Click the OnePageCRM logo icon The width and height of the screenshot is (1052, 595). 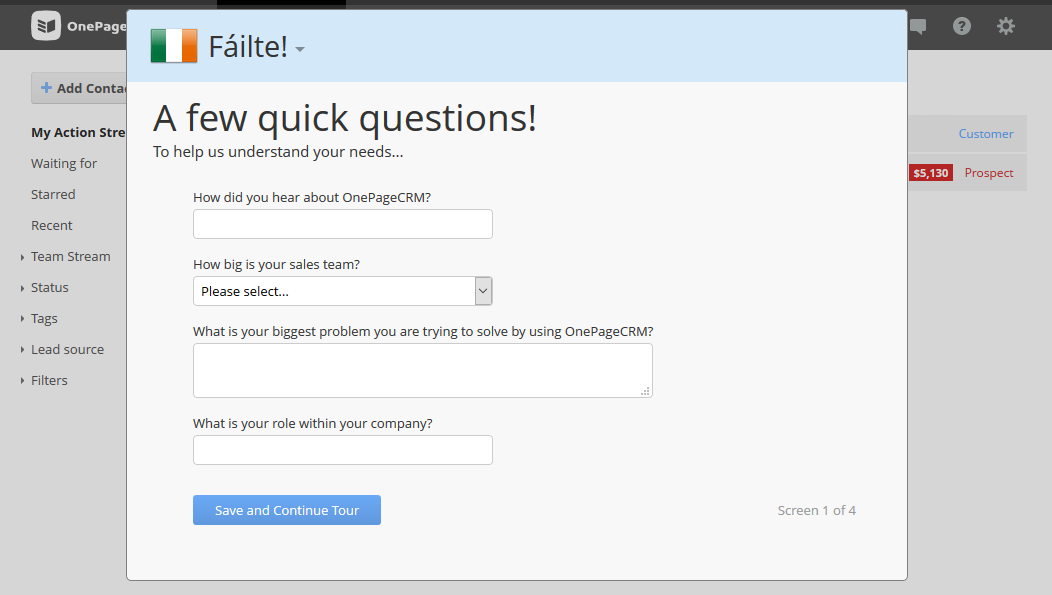click(46, 26)
